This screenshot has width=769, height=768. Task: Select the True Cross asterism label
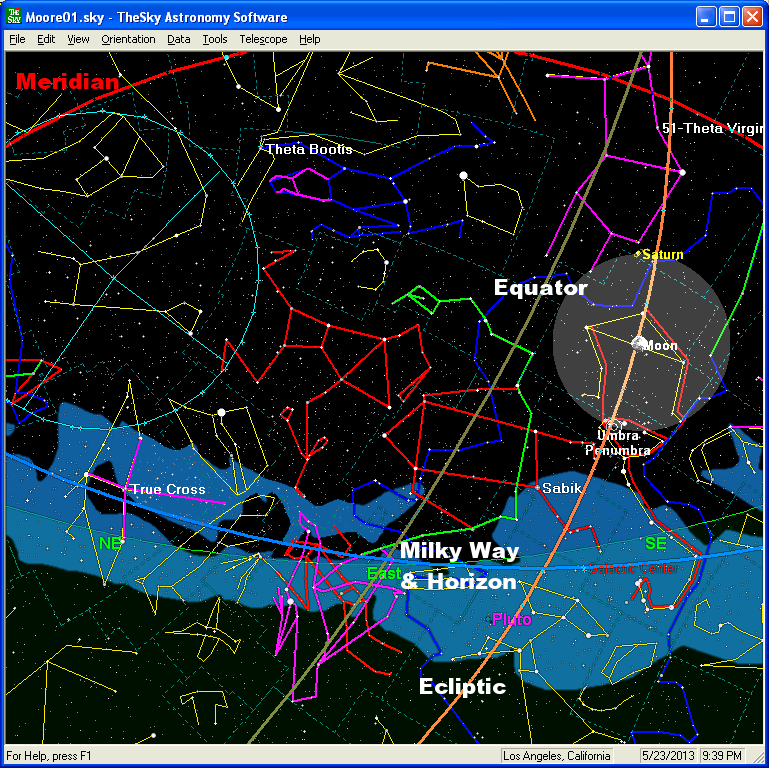(x=167, y=490)
